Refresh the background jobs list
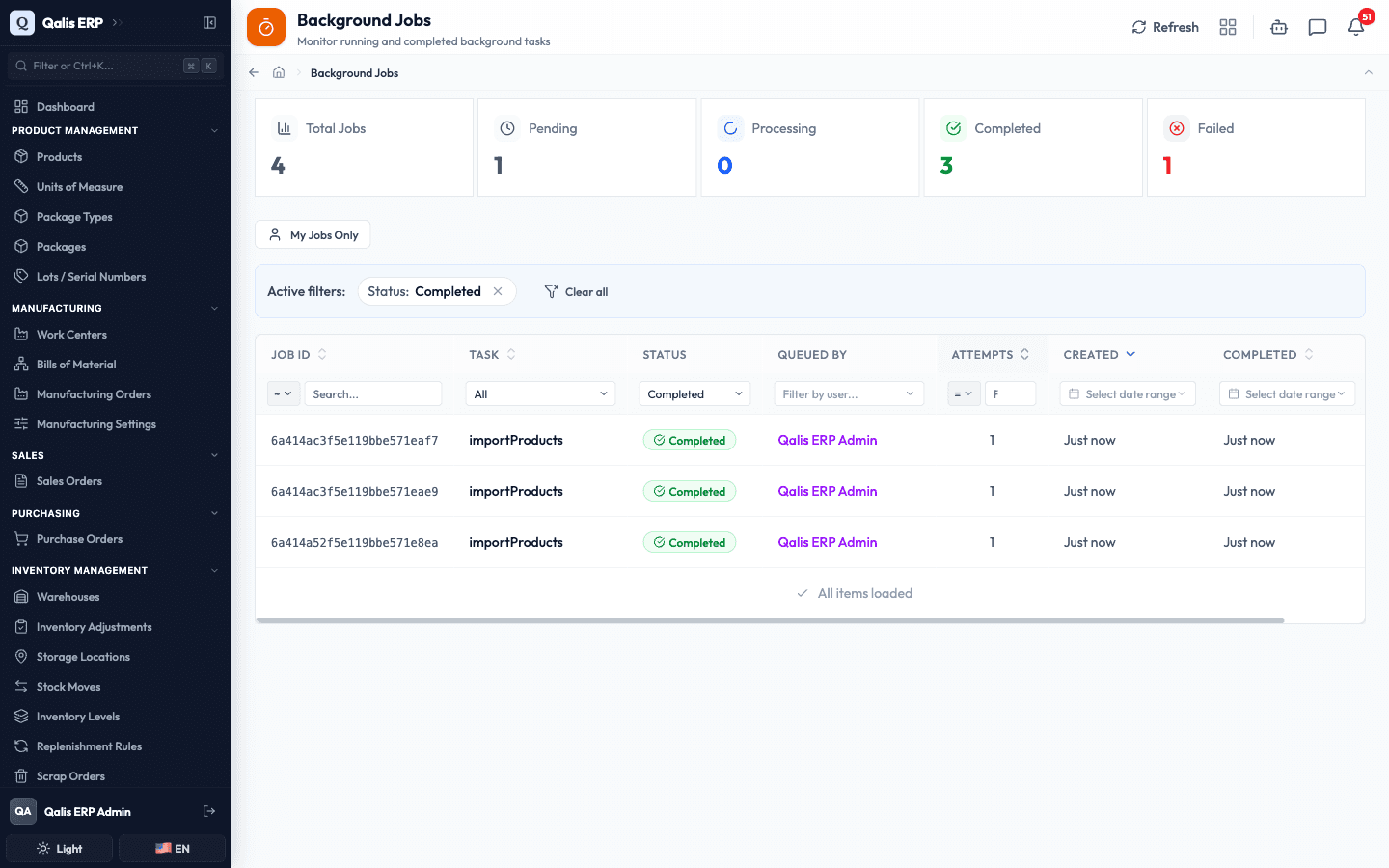This screenshot has height=868, width=1389. point(1165,27)
